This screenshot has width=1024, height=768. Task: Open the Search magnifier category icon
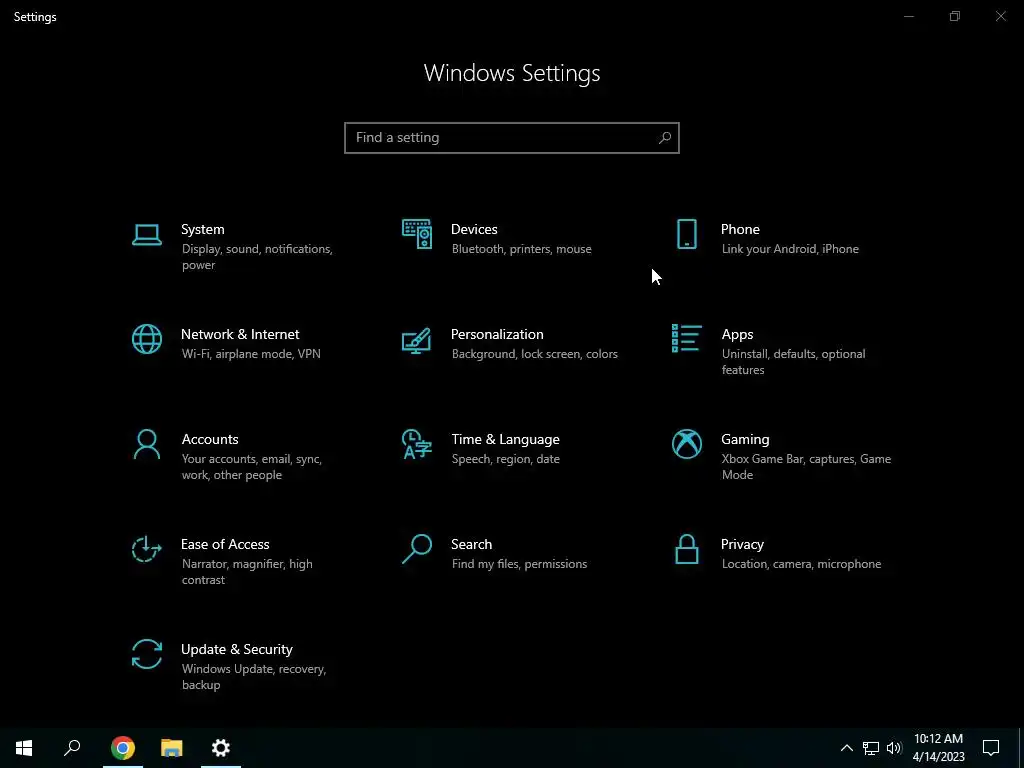tap(417, 549)
